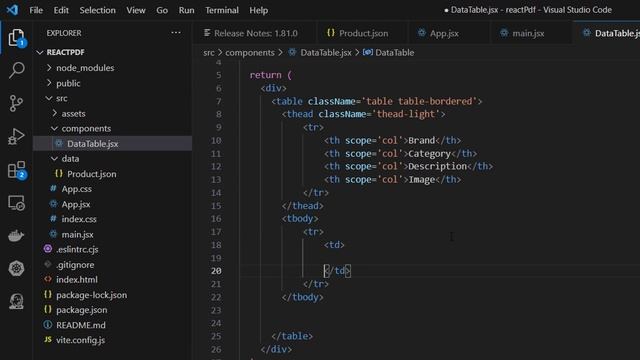Image resolution: width=640 pixels, height=360 pixels.
Task: Open the file name README.md in Explorer
Action: (x=81, y=325)
